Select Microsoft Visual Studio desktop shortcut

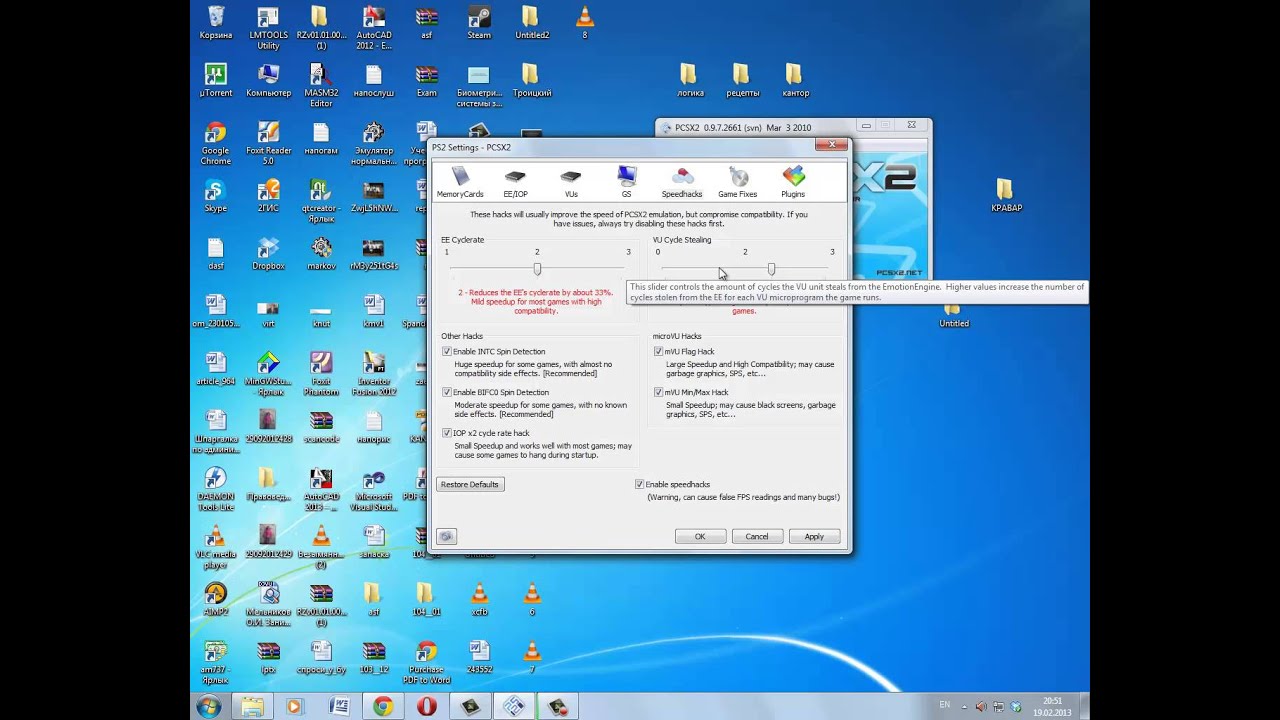[x=374, y=490]
